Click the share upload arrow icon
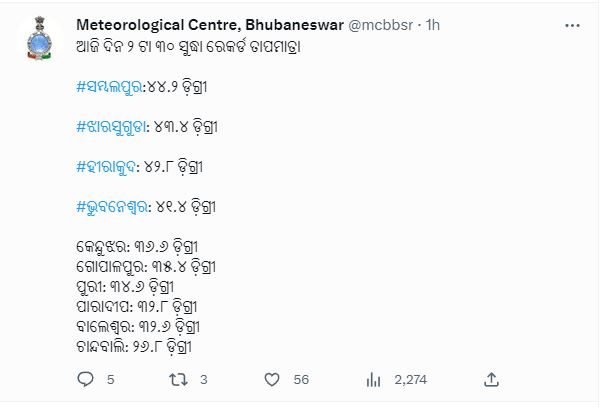 click(x=491, y=379)
